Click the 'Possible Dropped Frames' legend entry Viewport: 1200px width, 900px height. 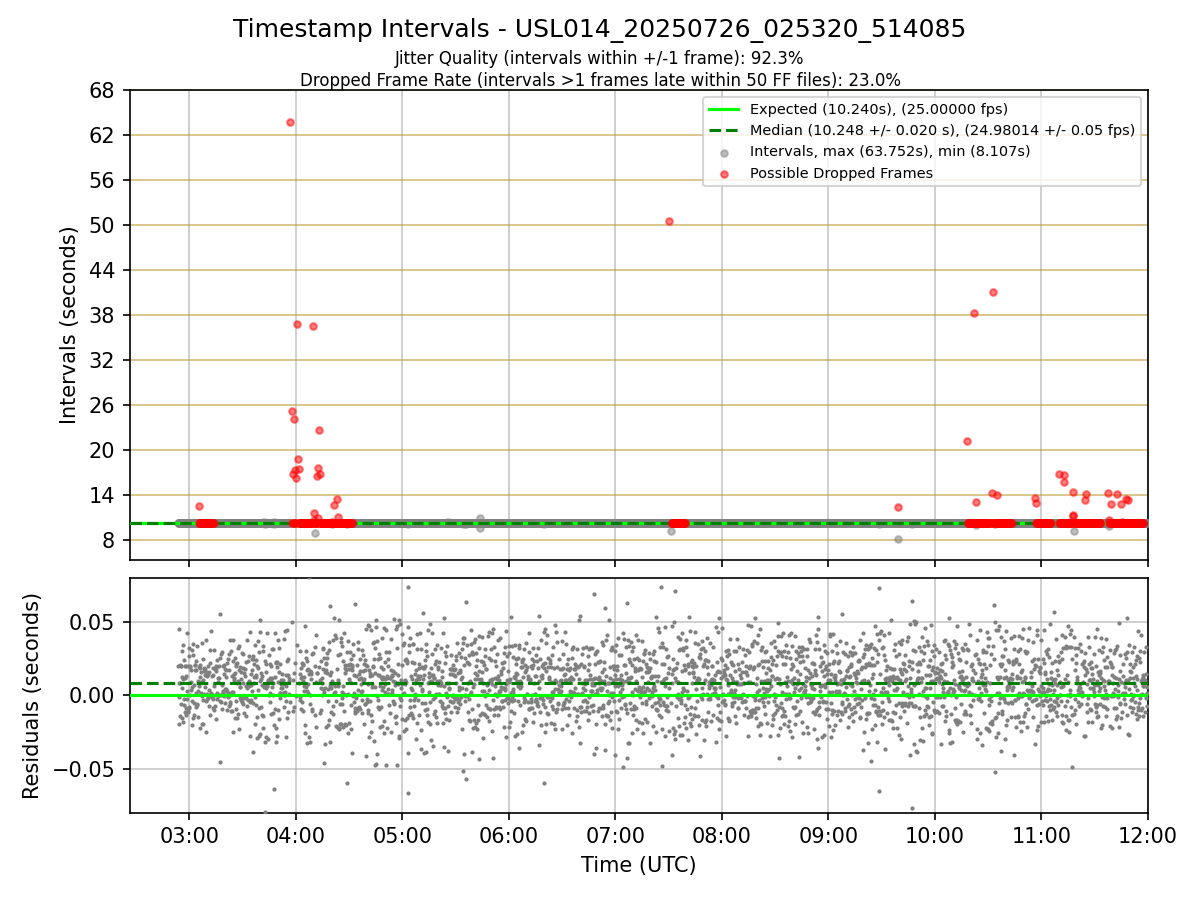click(841, 173)
